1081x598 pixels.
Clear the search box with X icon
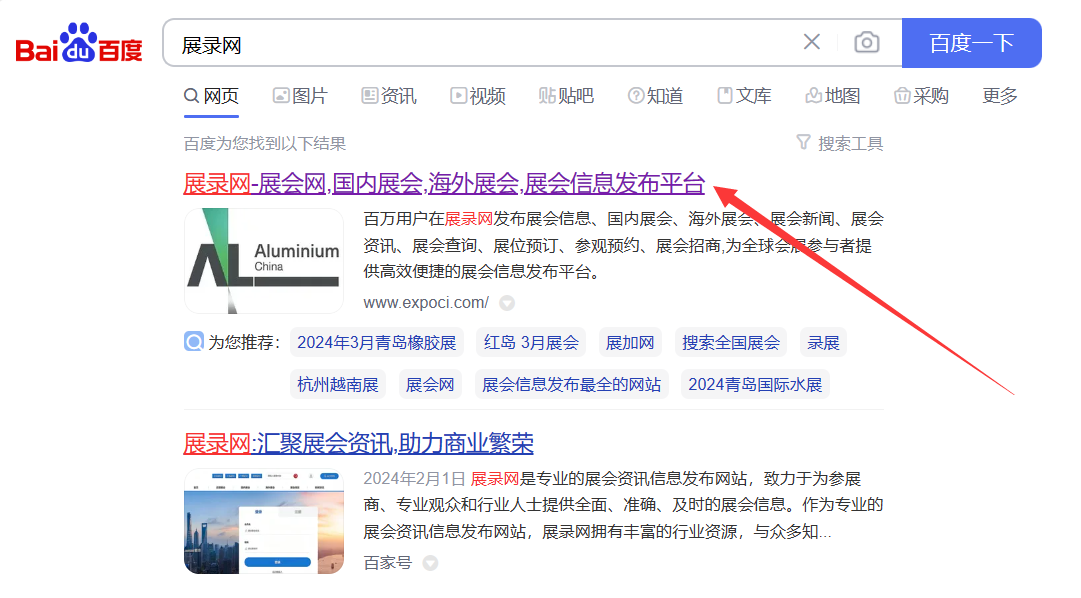[811, 42]
